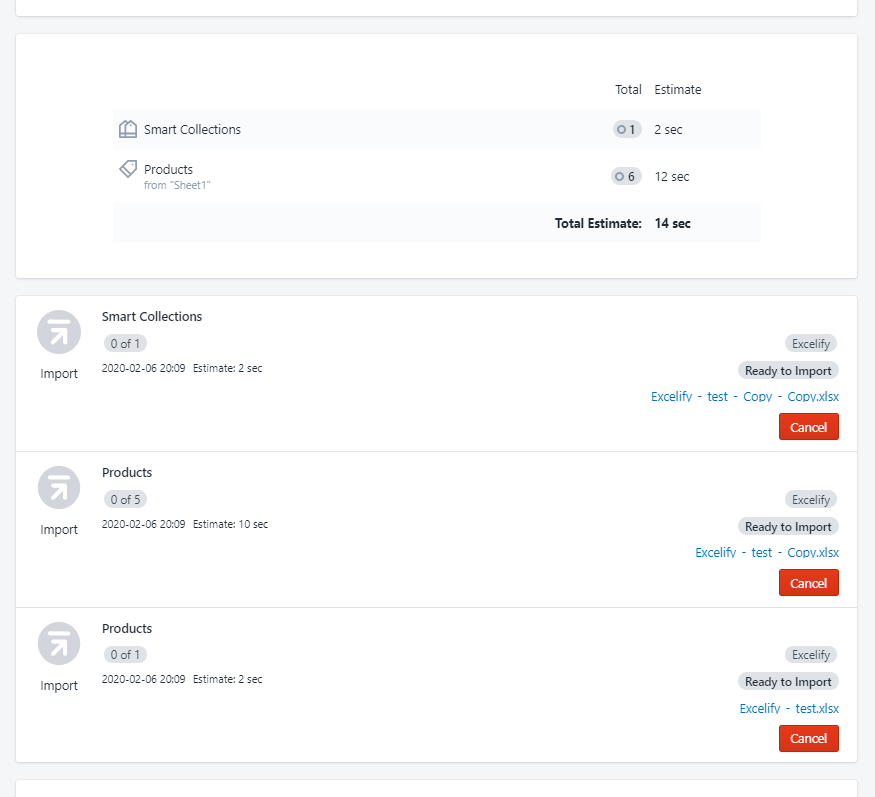Click the Total Estimate summary row
The width and height of the screenshot is (875, 797).
click(x=436, y=223)
